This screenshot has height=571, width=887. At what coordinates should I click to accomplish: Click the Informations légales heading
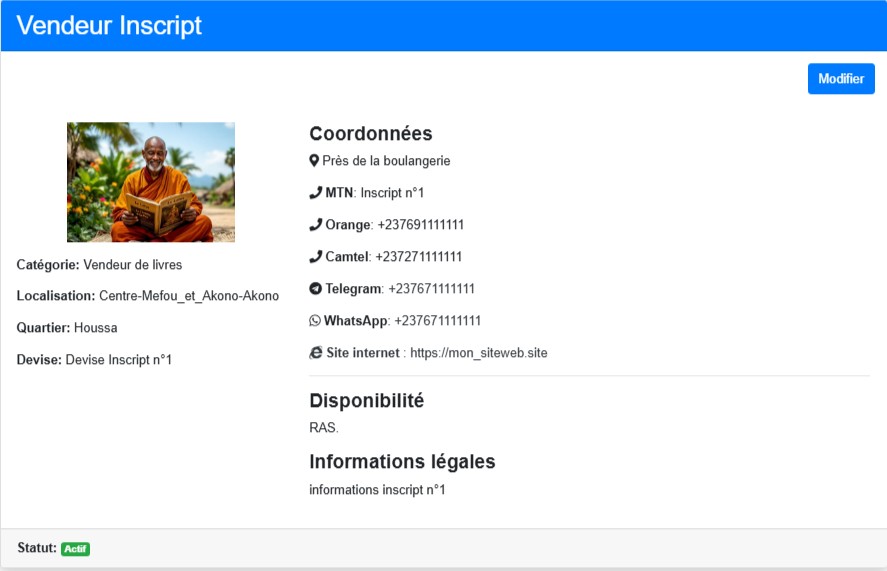(402, 462)
